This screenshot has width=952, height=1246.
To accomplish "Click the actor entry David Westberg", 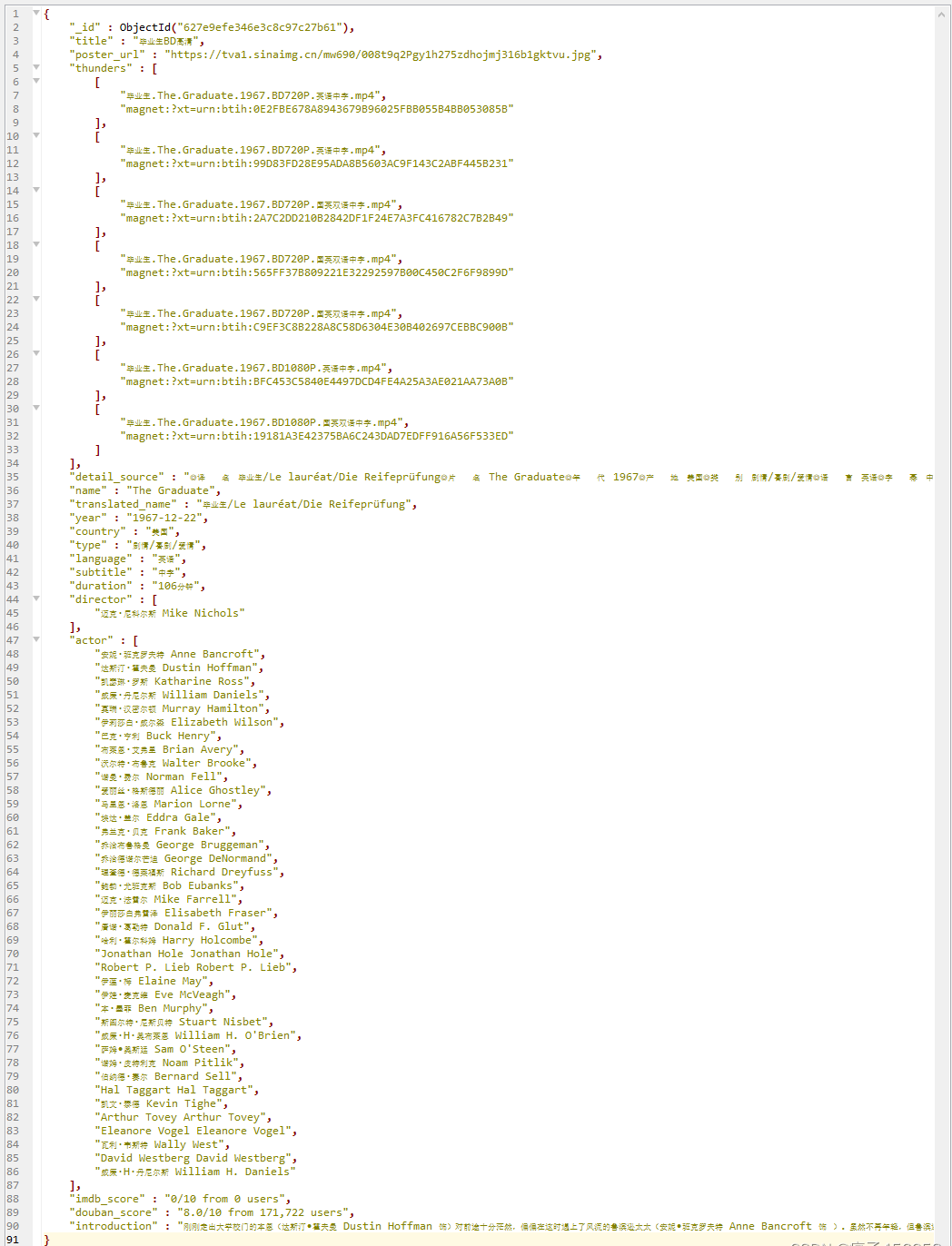I will click(193, 1158).
